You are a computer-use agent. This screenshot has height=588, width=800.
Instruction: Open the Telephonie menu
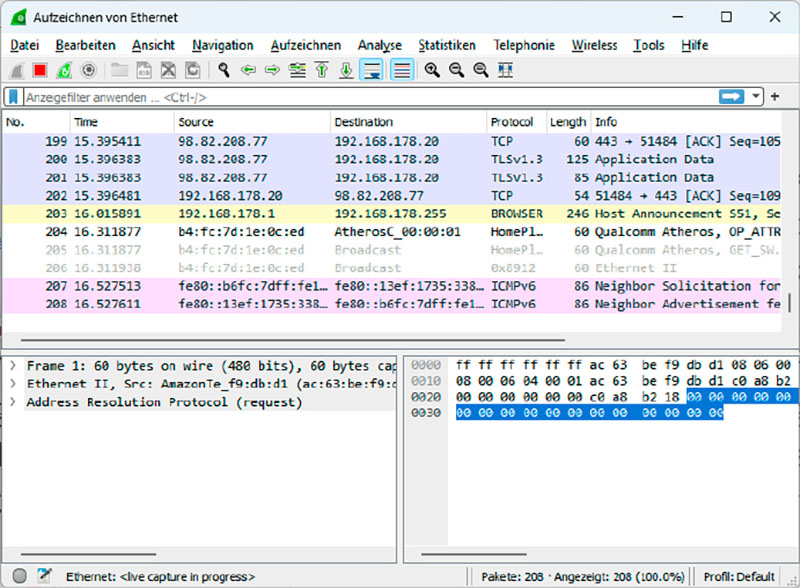click(x=523, y=45)
